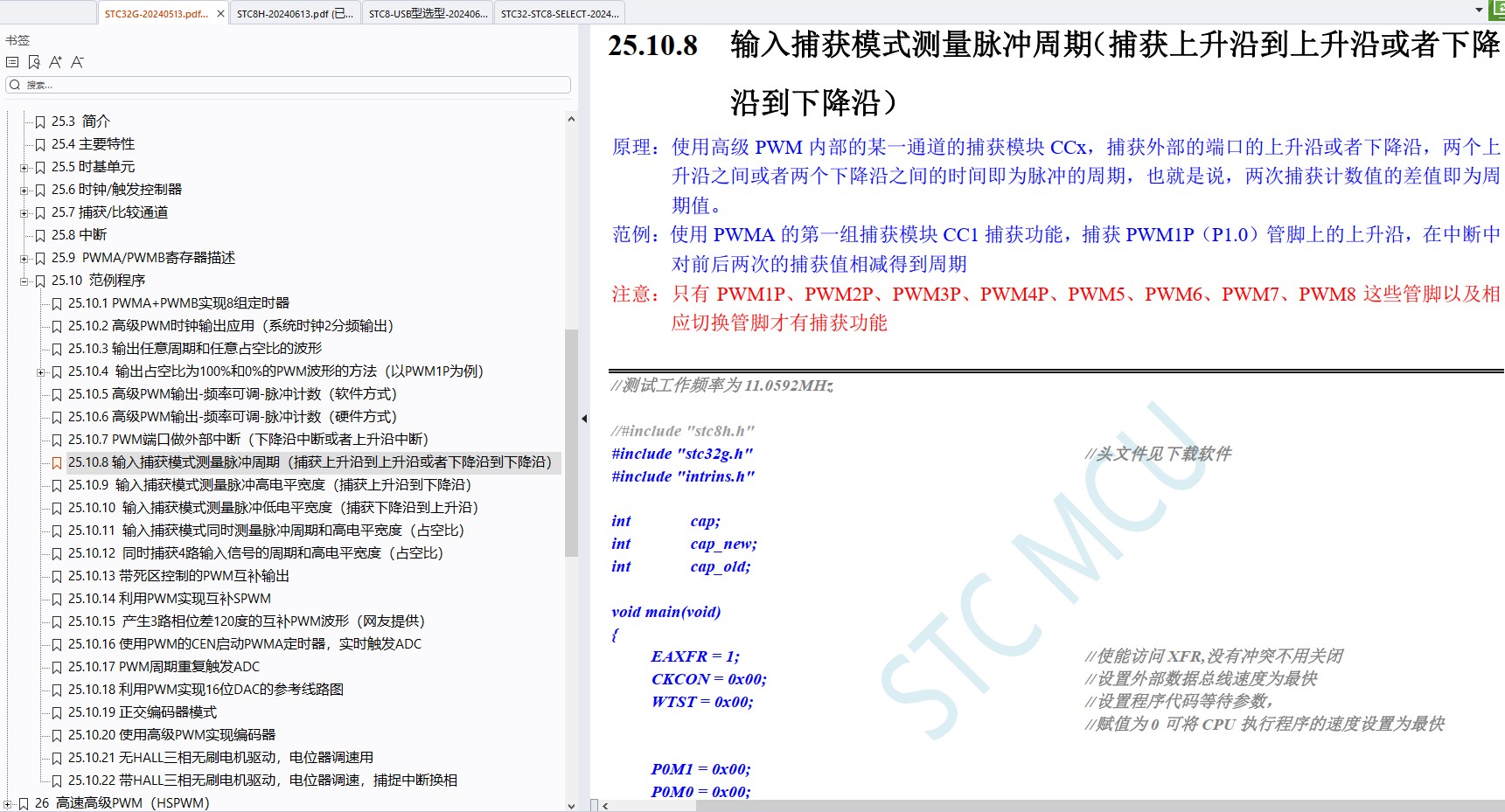The width and height of the screenshot is (1505, 812).
Task: Click the orange bookmark icon beside 25.10.8
Action: 57,462
